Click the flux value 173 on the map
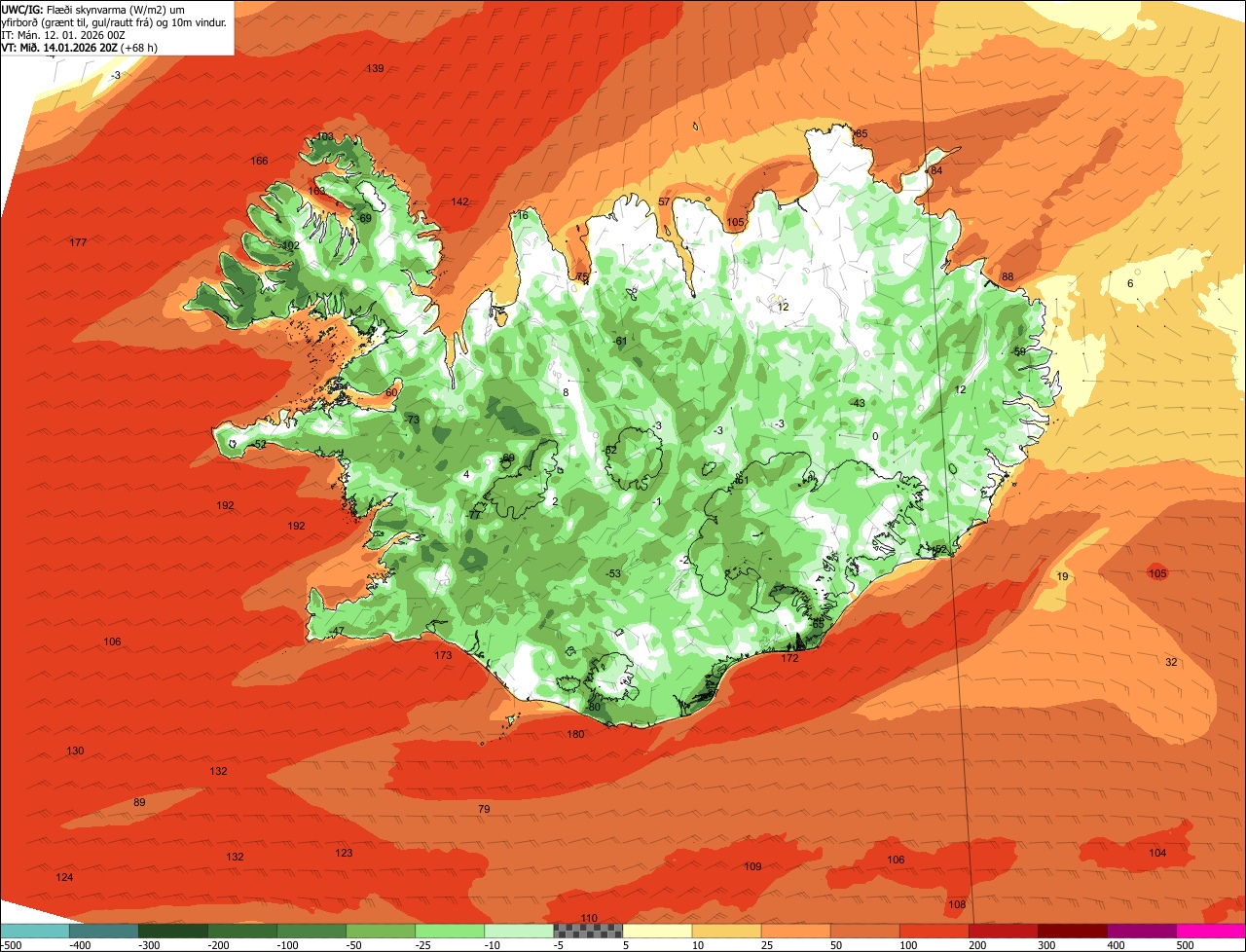 [x=443, y=655]
